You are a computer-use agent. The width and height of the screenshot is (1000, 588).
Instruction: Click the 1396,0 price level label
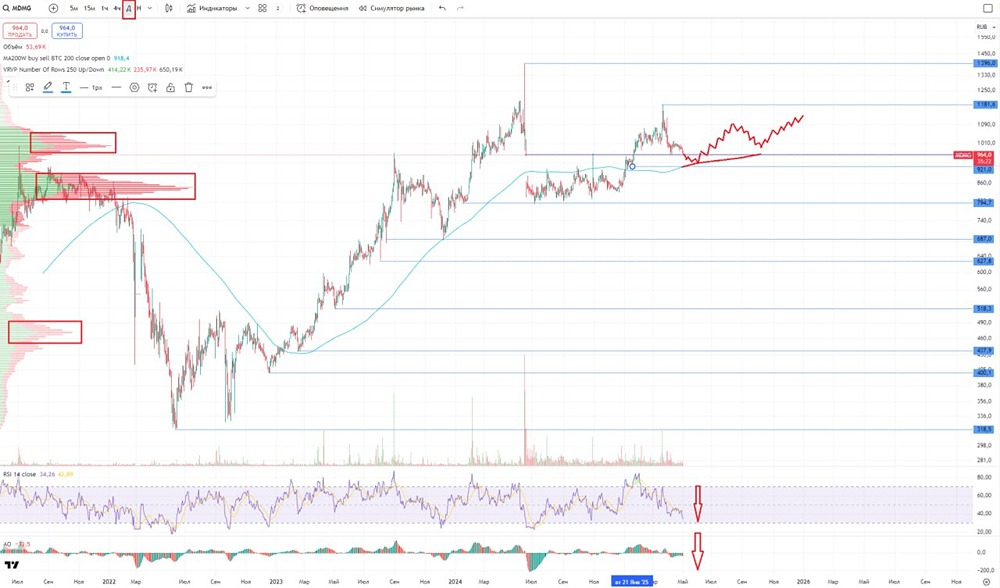(x=985, y=64)
